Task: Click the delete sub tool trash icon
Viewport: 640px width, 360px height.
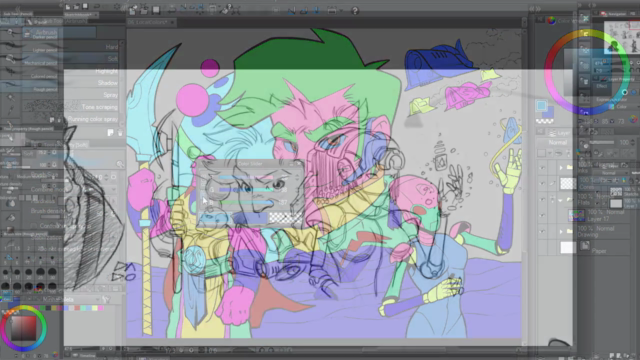Action: point(120,133)
